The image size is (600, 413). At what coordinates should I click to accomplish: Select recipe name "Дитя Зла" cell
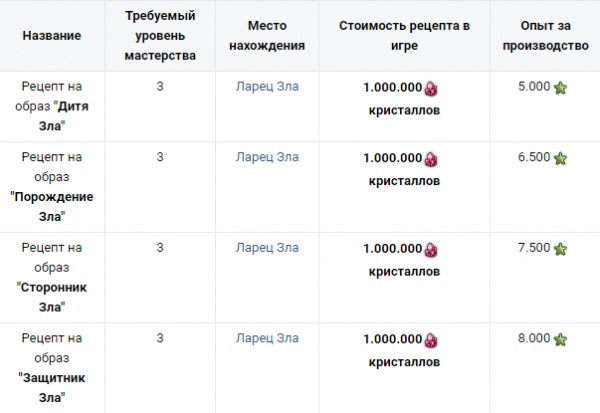click(x=51, y=106)
